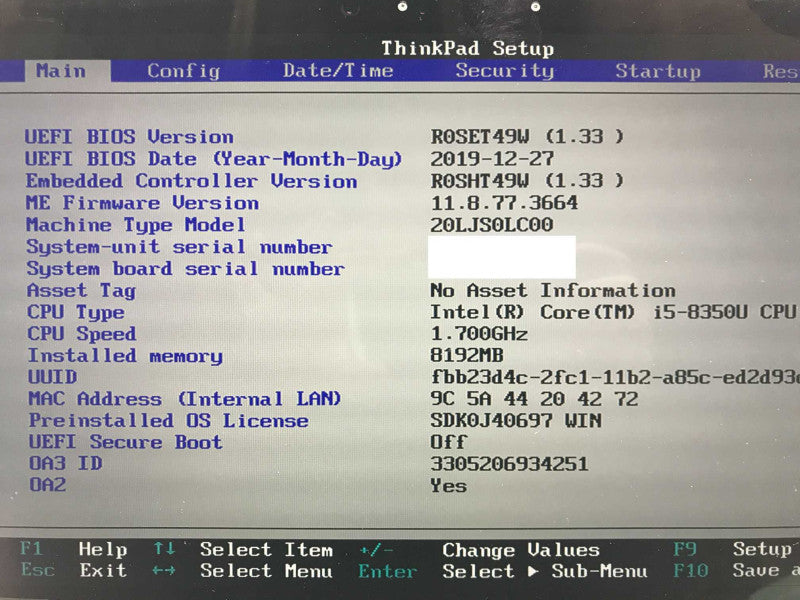Click the Machine Type Model label

click(136, 225)
